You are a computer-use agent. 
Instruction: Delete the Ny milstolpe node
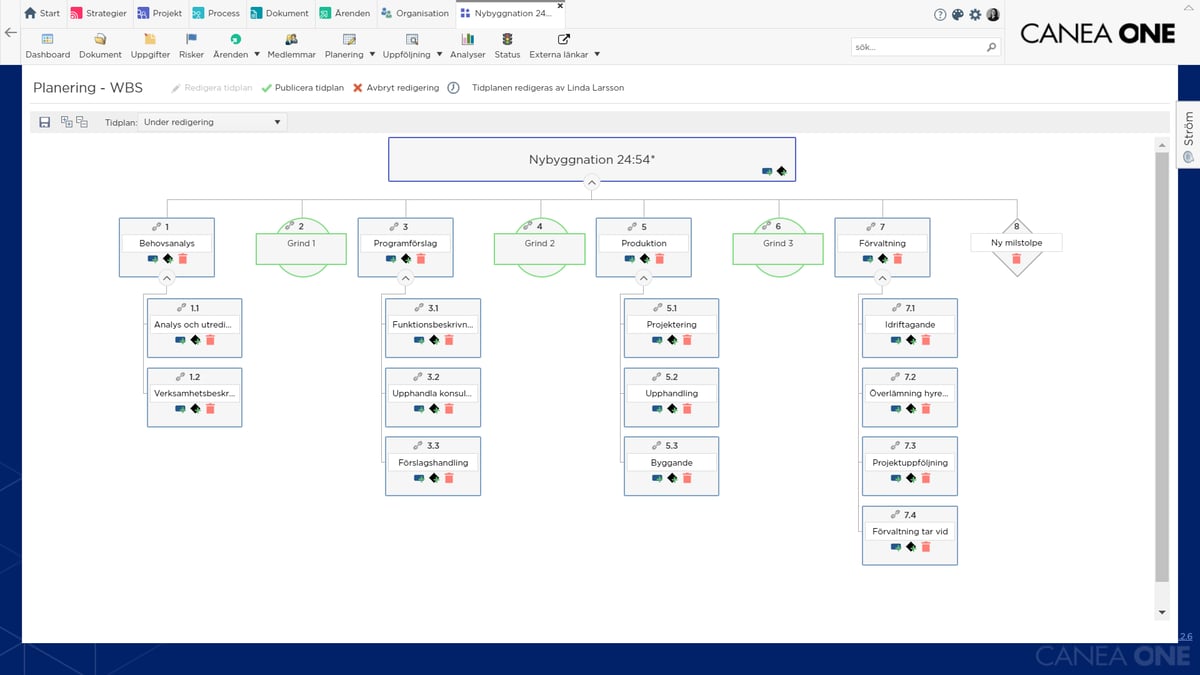tap(1016, 258)
